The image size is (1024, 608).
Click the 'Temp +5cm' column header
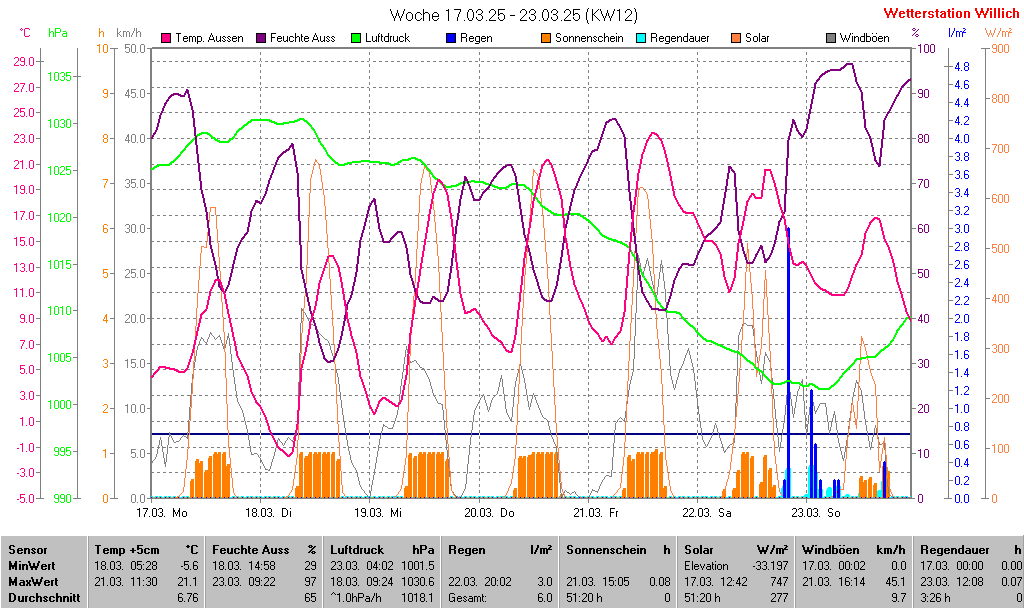(127, 550)
